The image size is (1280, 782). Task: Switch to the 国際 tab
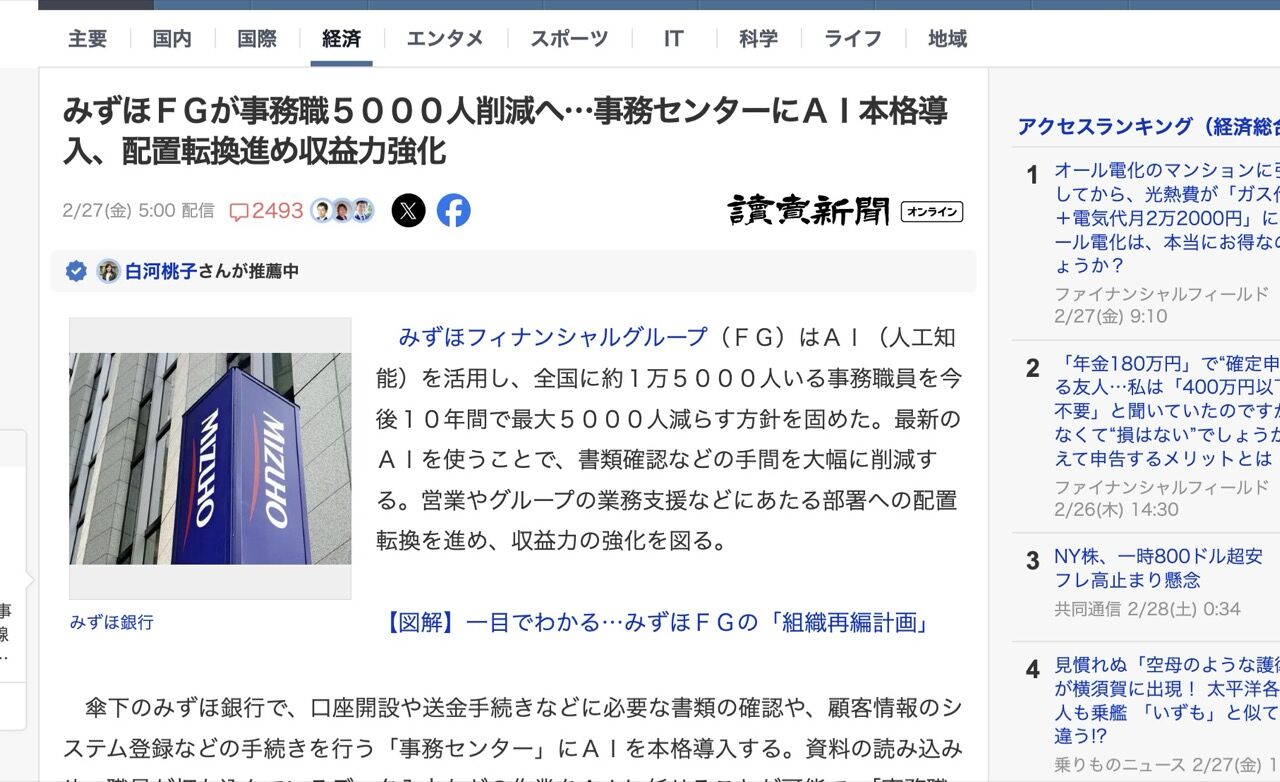(257, 39)
